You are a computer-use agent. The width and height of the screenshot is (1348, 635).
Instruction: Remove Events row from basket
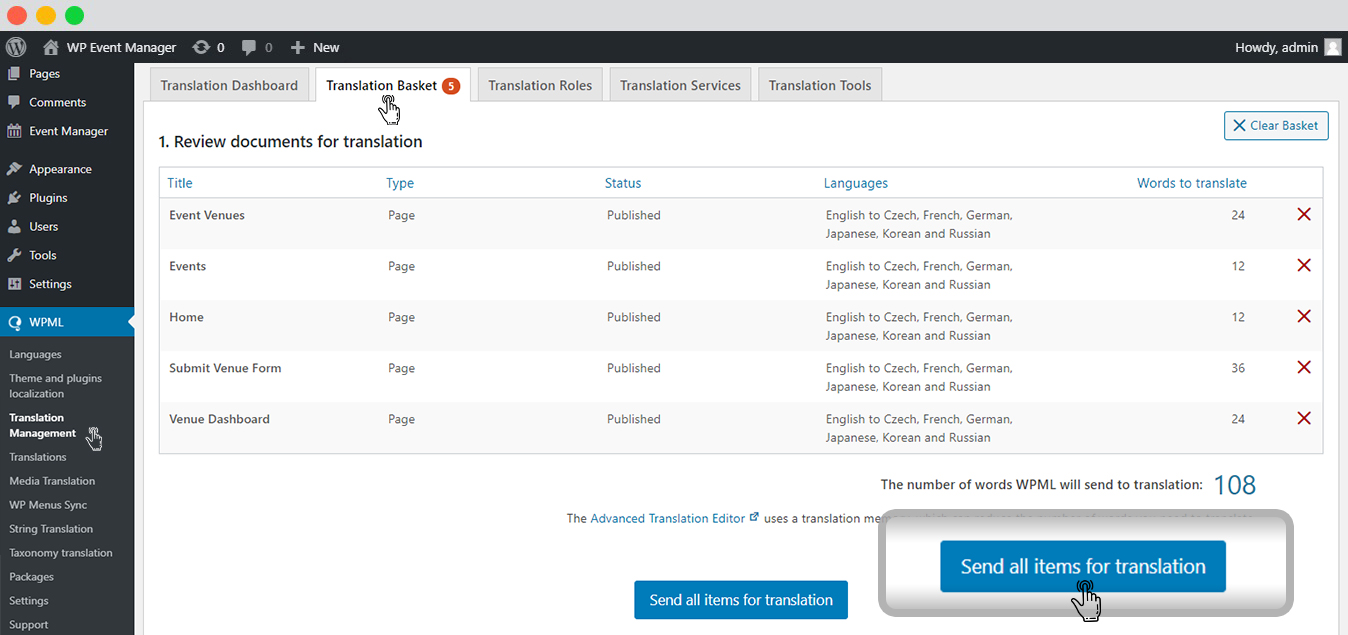[x=1304, y=265]
